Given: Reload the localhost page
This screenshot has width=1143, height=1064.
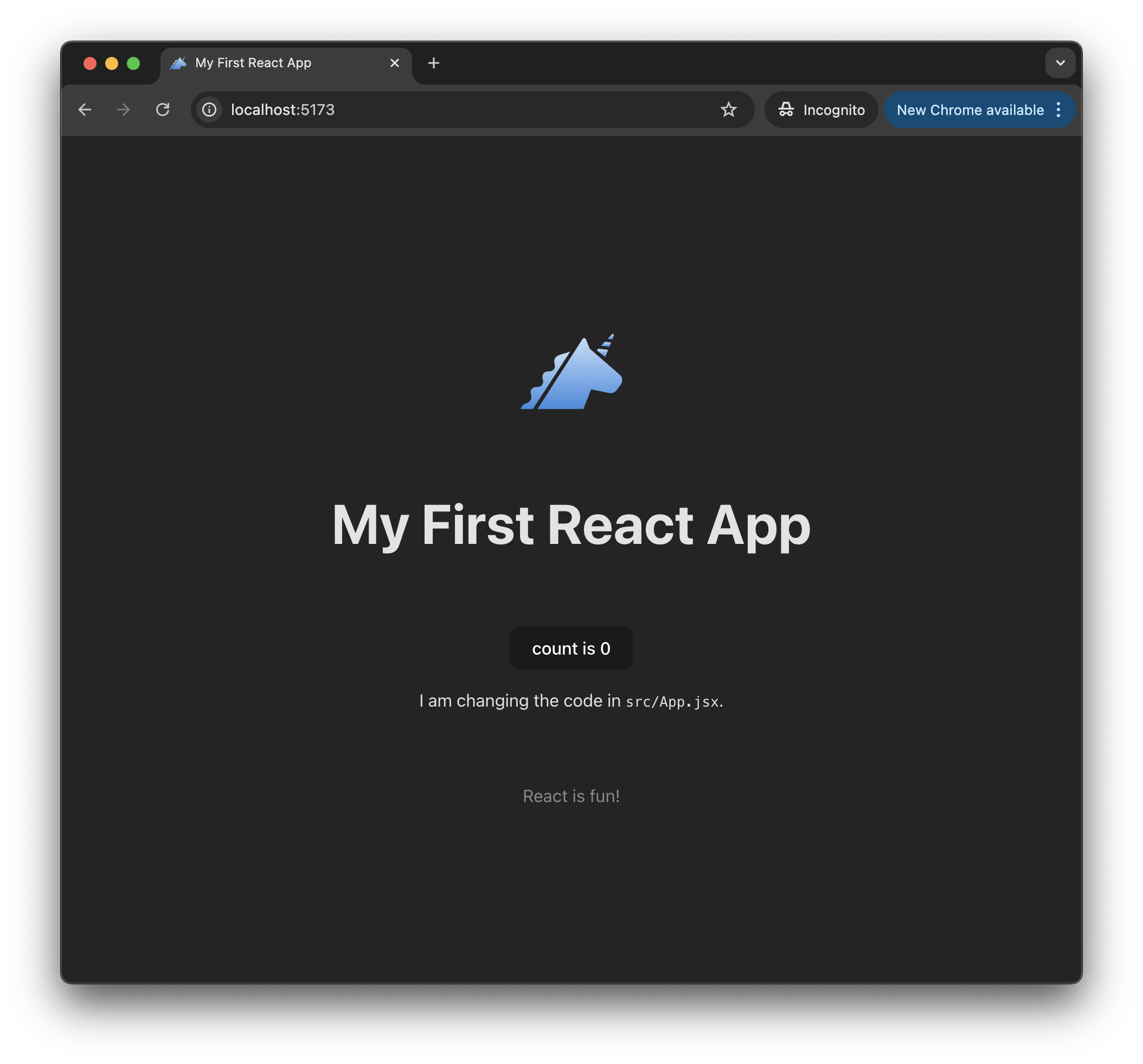Looking at the screenshot, I should (x=163, y=110).
